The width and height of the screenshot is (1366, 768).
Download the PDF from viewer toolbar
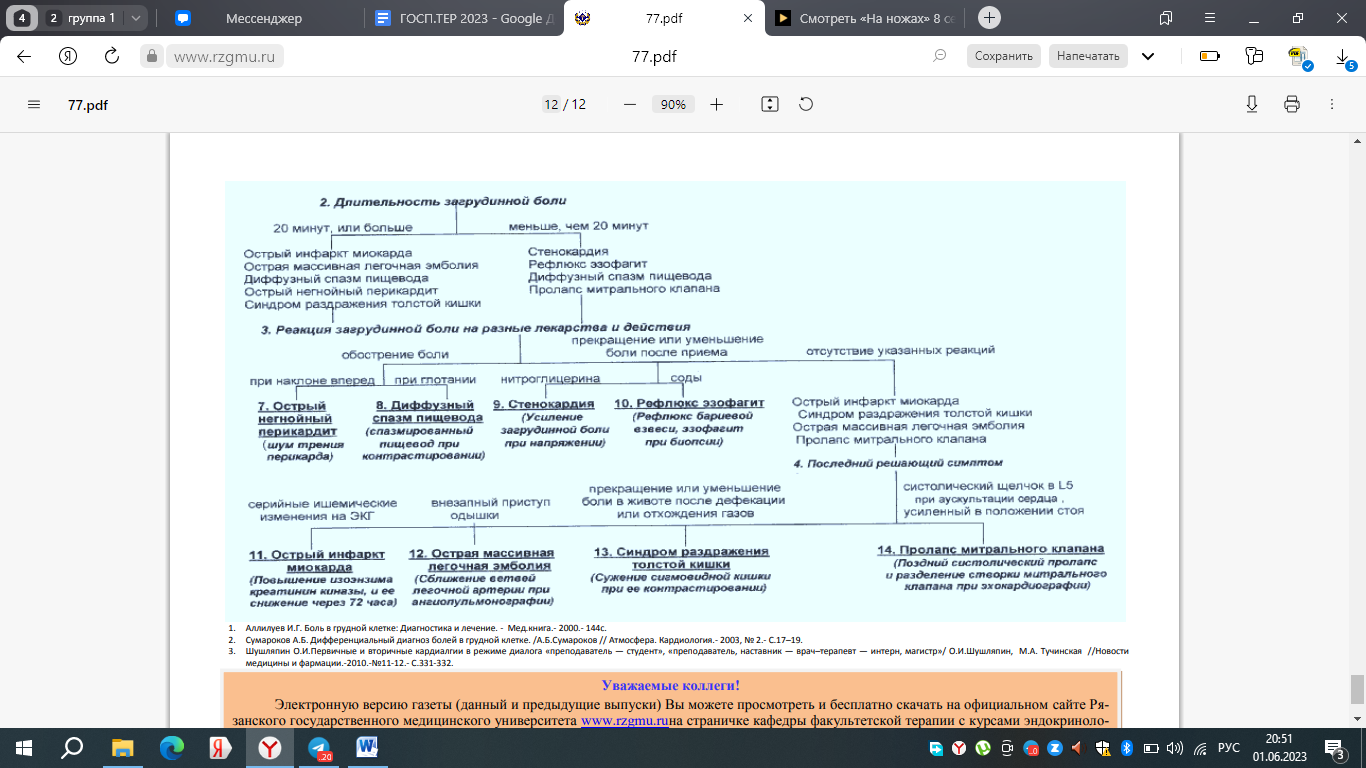[1251, 104]
